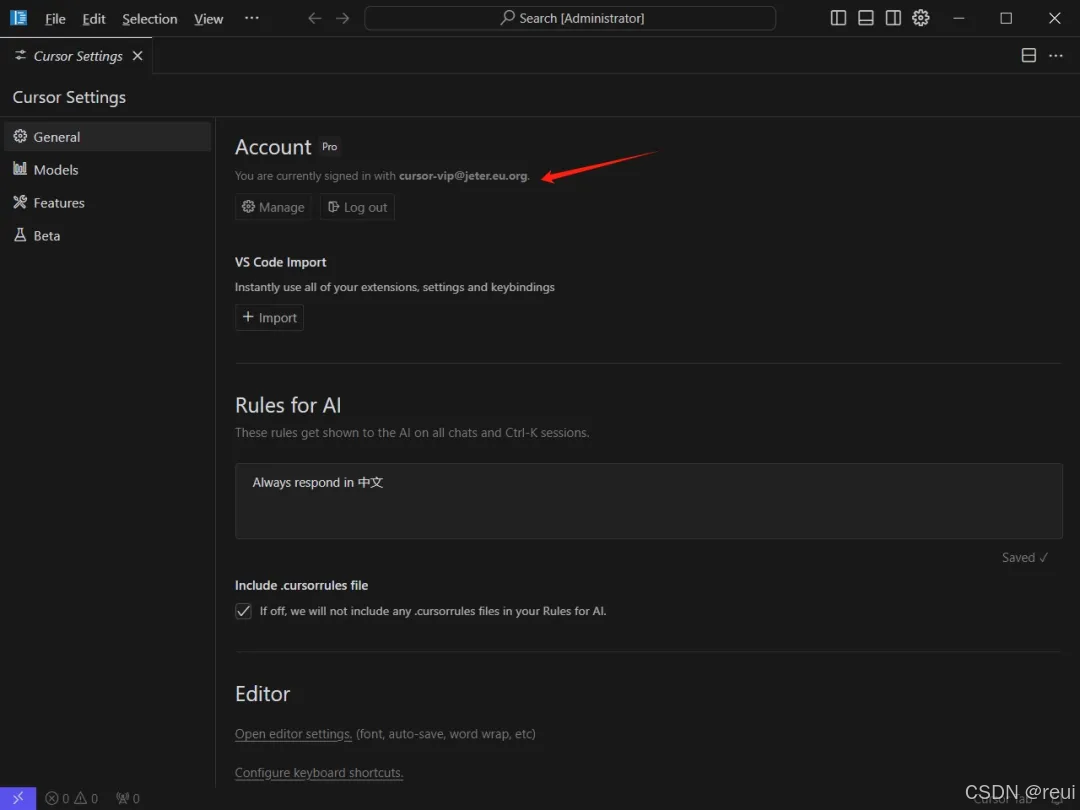This screenshot has height=810, width=1080.
Task: Go back with the left arrow
Action: point(315,18)
